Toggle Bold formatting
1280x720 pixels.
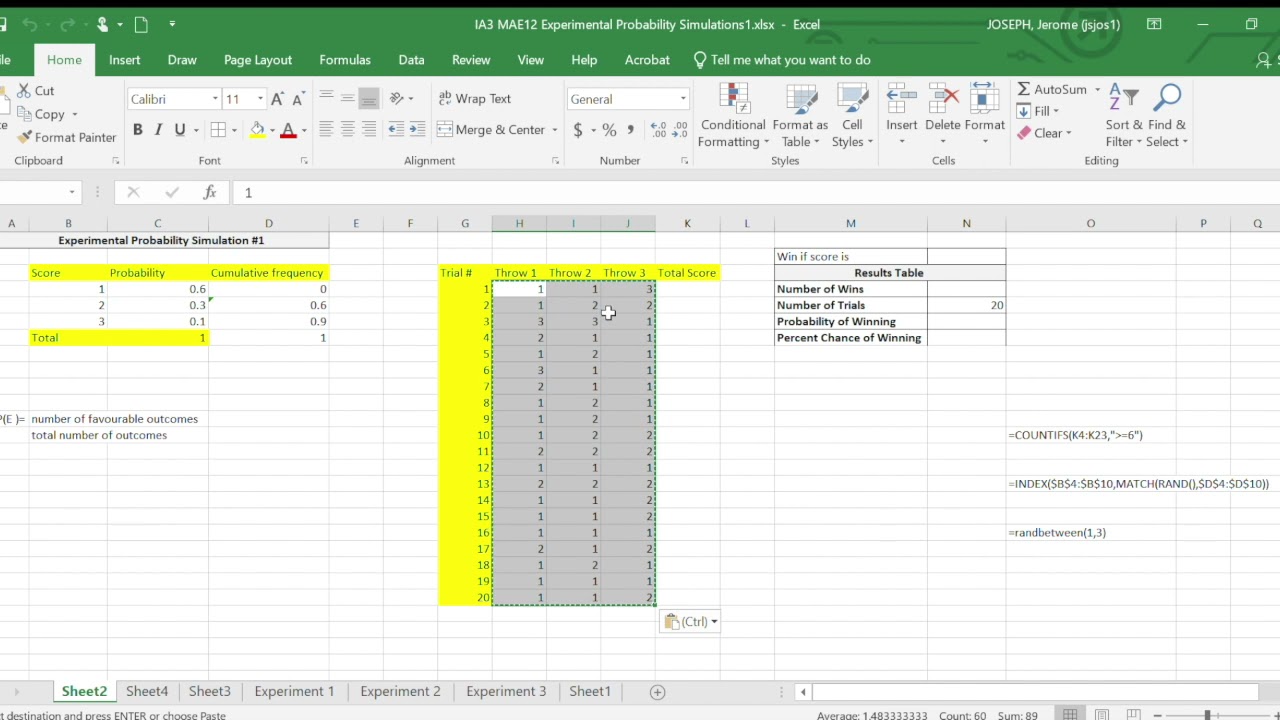[x=137, y=130]
